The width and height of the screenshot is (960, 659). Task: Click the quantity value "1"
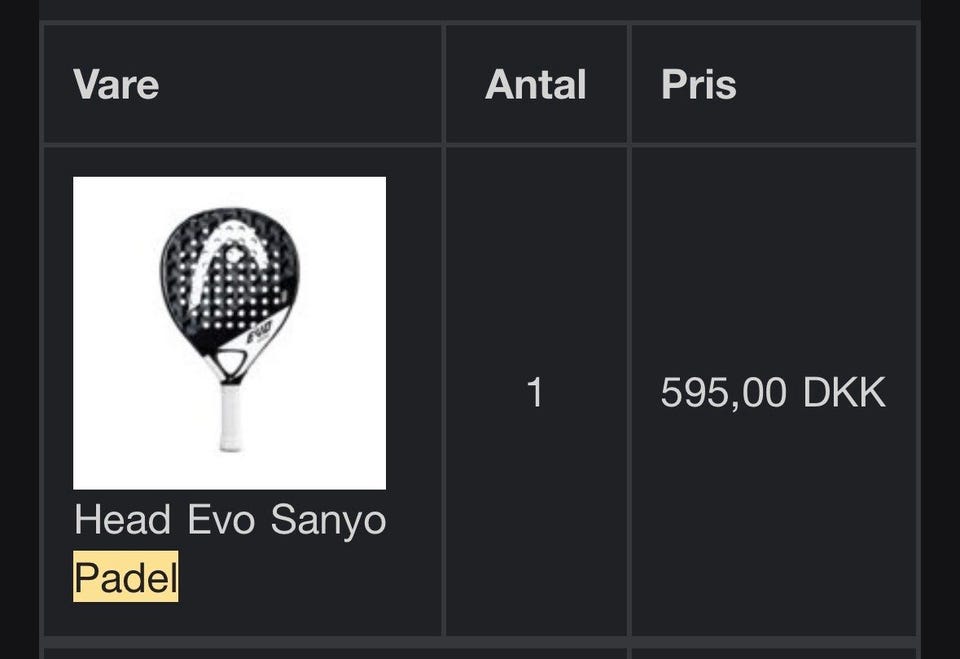click(x=535, y=392)
